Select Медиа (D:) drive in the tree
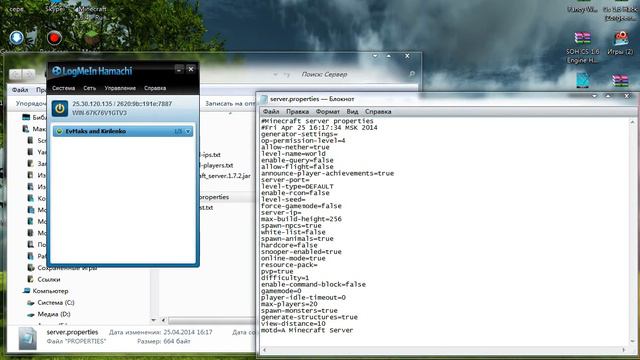The width and height of the screenshot is (640, 360). coord(54,314)
